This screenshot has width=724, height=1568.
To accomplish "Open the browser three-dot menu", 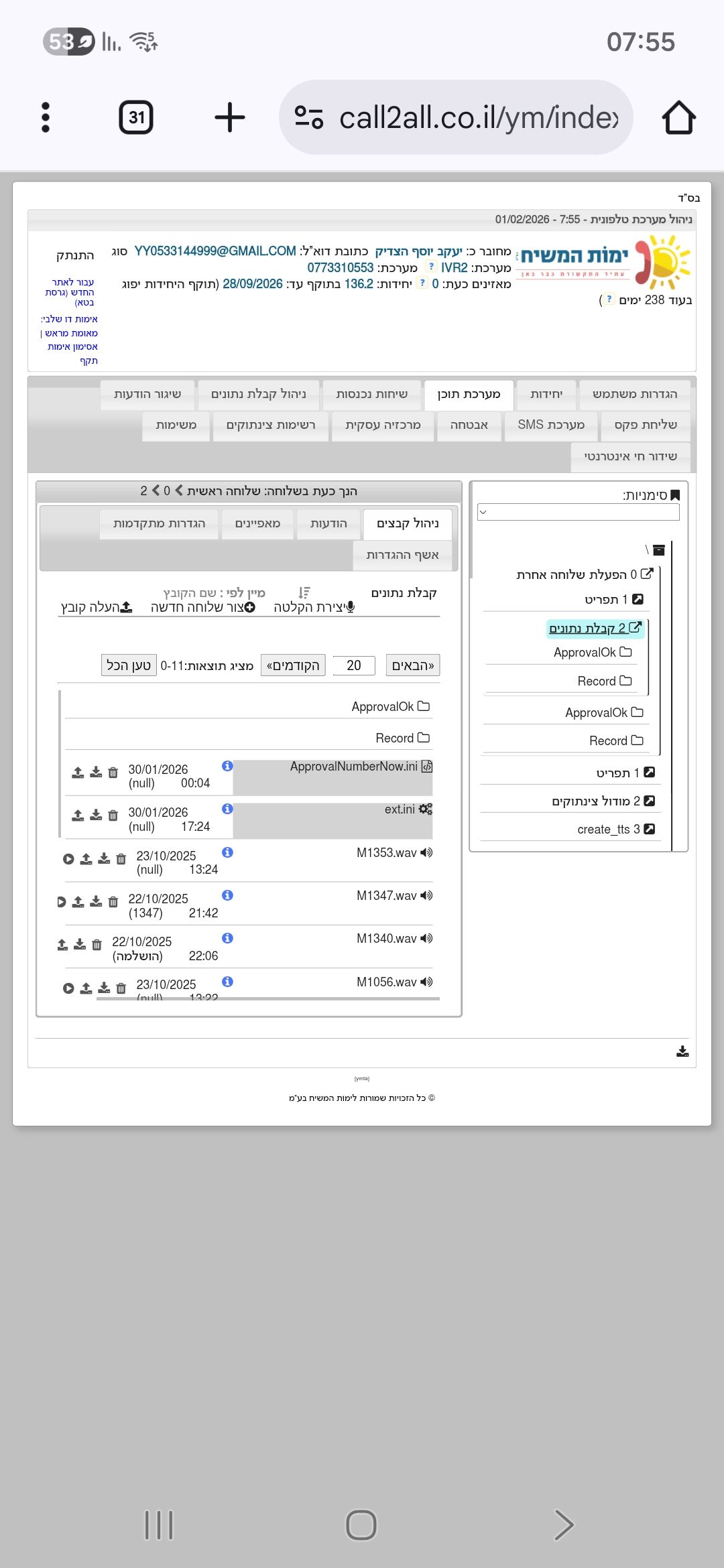I will tap(46, 118).
